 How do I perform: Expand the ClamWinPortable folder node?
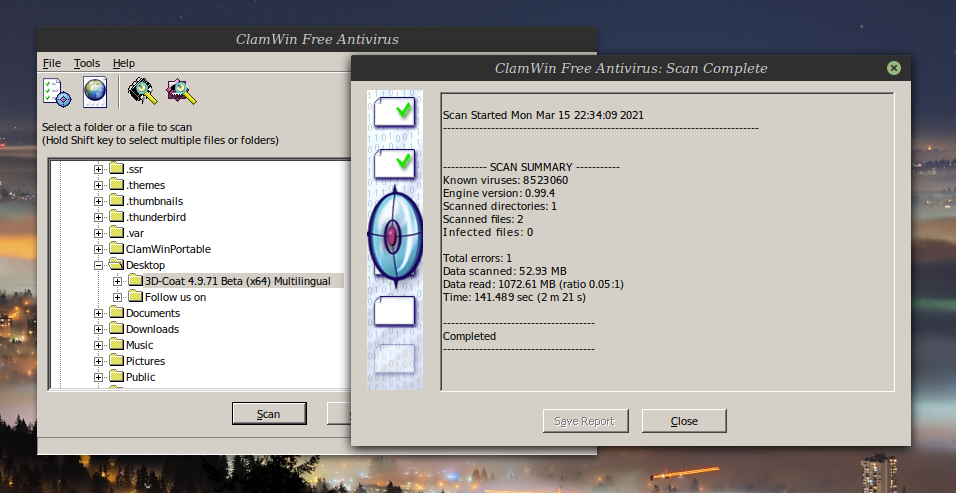coord(98,249)
